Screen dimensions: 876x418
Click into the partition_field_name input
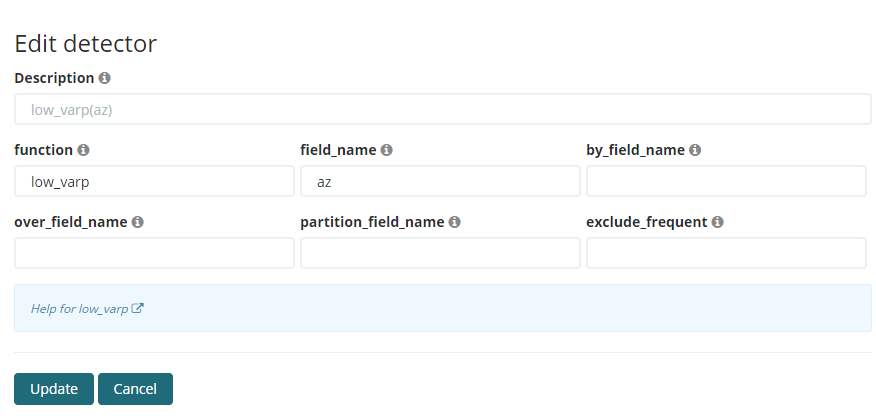click(440, 253)
